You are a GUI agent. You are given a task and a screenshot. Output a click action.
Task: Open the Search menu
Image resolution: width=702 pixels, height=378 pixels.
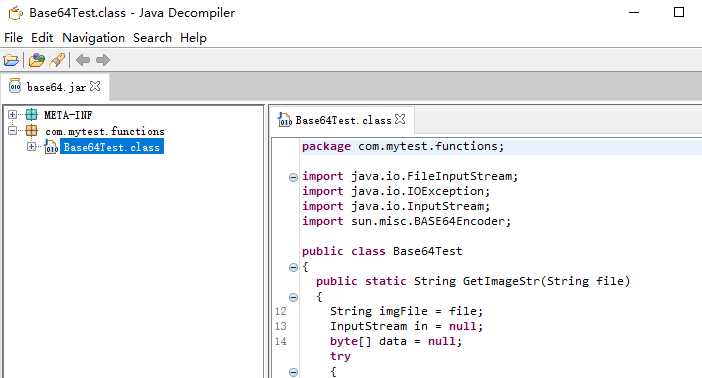pyautogui.click(x=152, y=38)
